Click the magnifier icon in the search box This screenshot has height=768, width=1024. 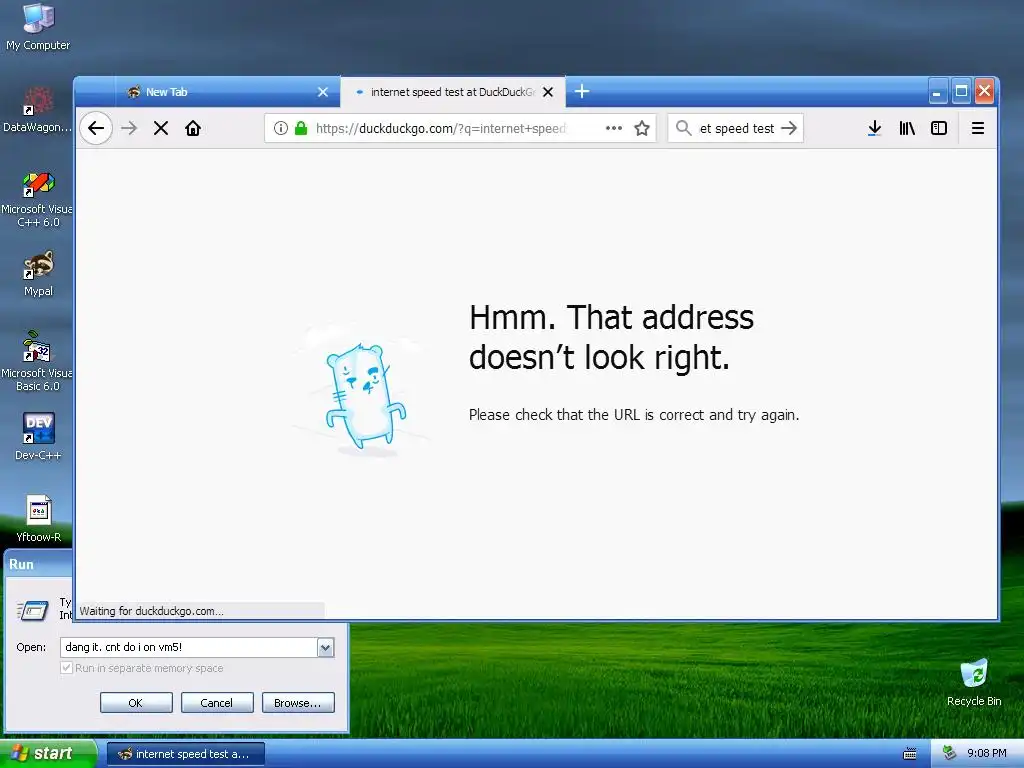(x=683, y=128)
